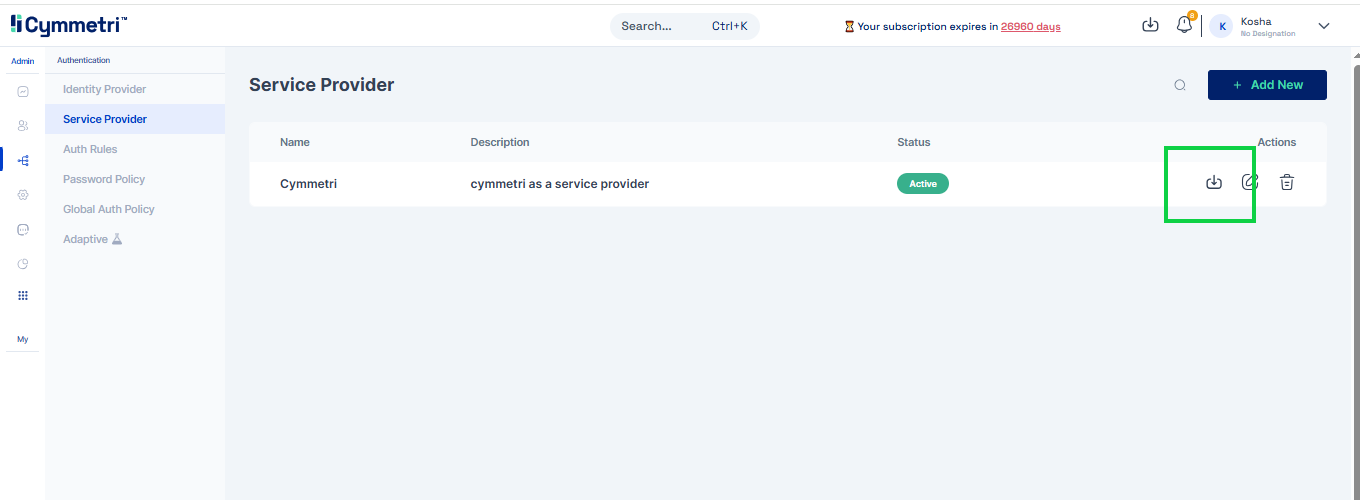Switch to the My sidebar section
Image resolution: width=1360 pixels, height=500 pixels.
coord(22,339)
